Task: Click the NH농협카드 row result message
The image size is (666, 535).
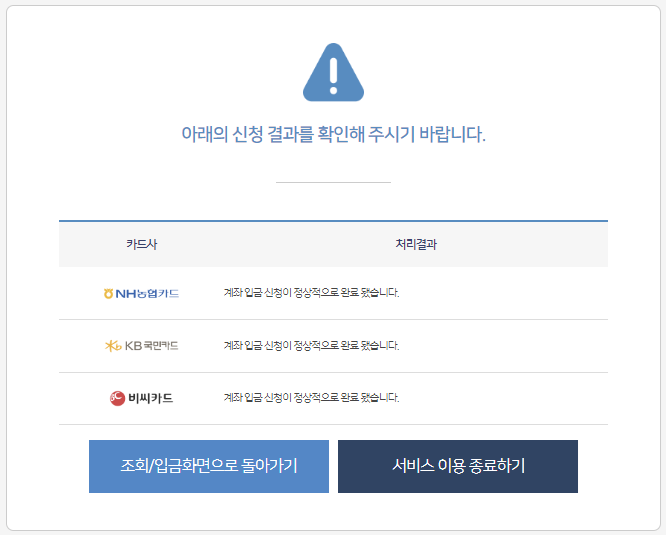Action: (x=311, y=293)
